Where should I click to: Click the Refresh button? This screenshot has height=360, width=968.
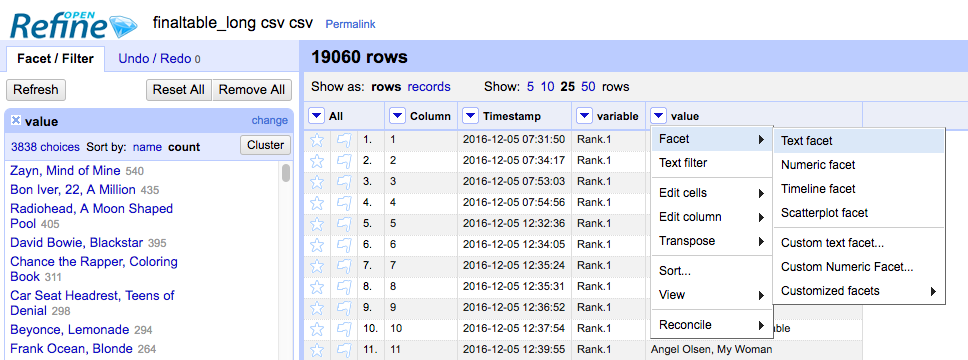(x=36, y=90)
